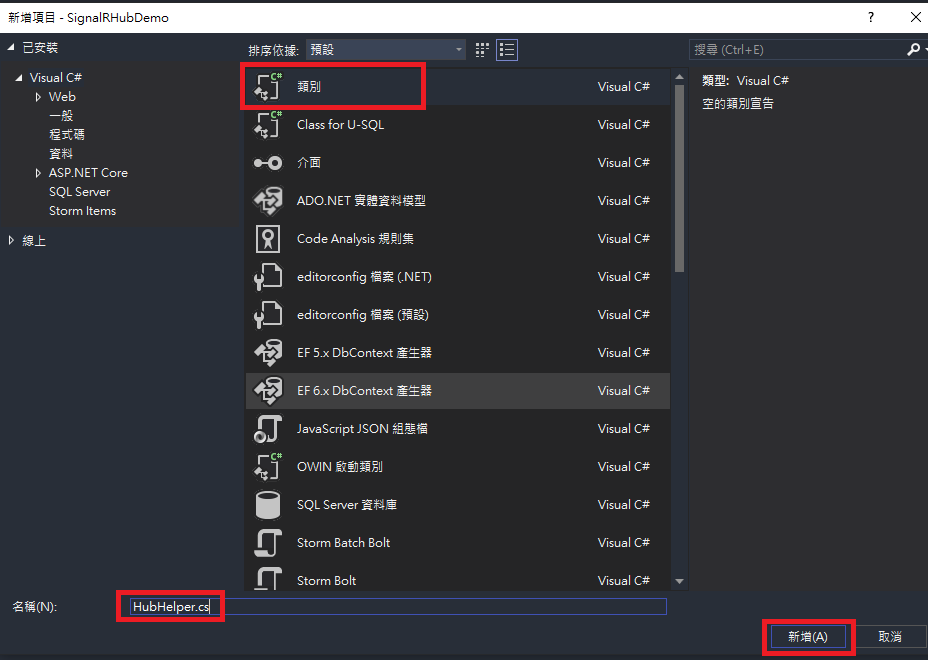Pick the EF 6.x DbContext 產生器 icon

click(x=266, y=390)
